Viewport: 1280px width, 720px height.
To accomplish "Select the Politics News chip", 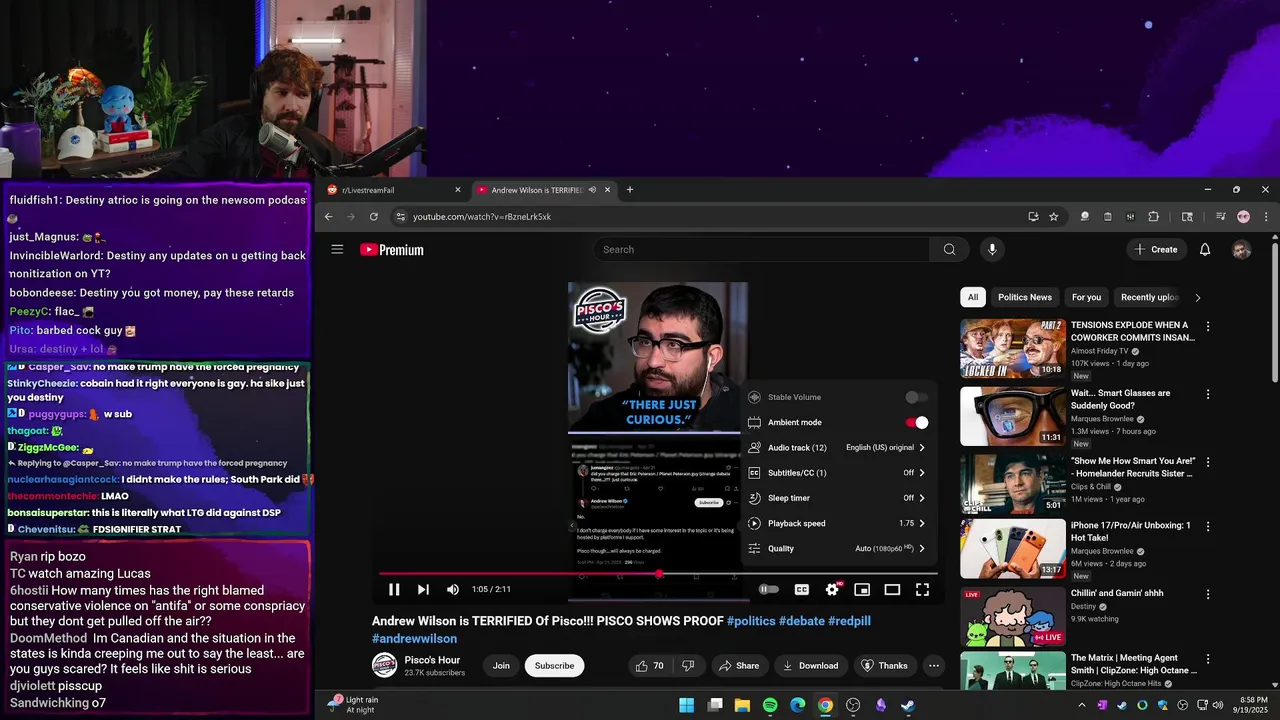I will click(1025, 297).
